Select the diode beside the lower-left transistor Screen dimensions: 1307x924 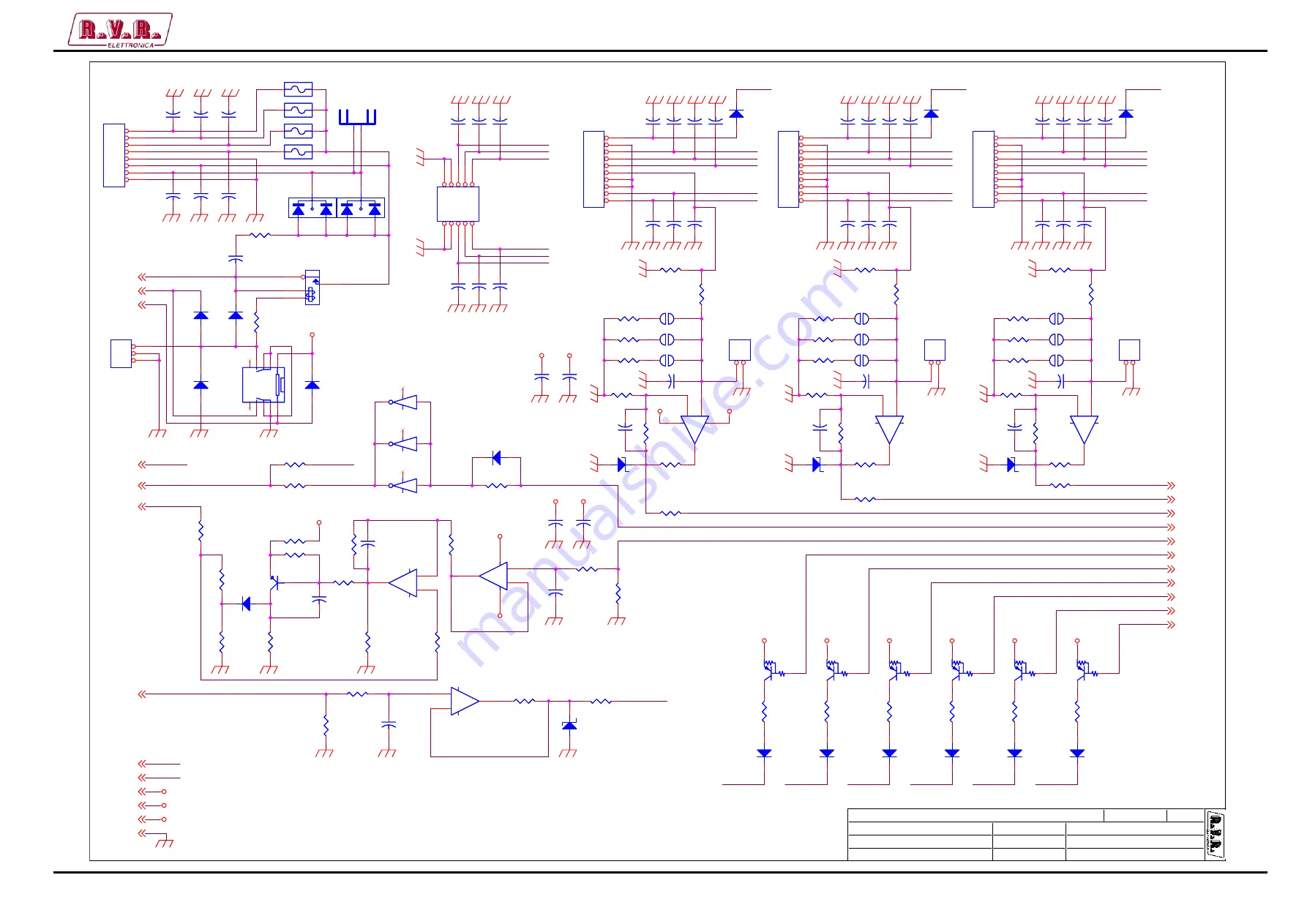246,604
